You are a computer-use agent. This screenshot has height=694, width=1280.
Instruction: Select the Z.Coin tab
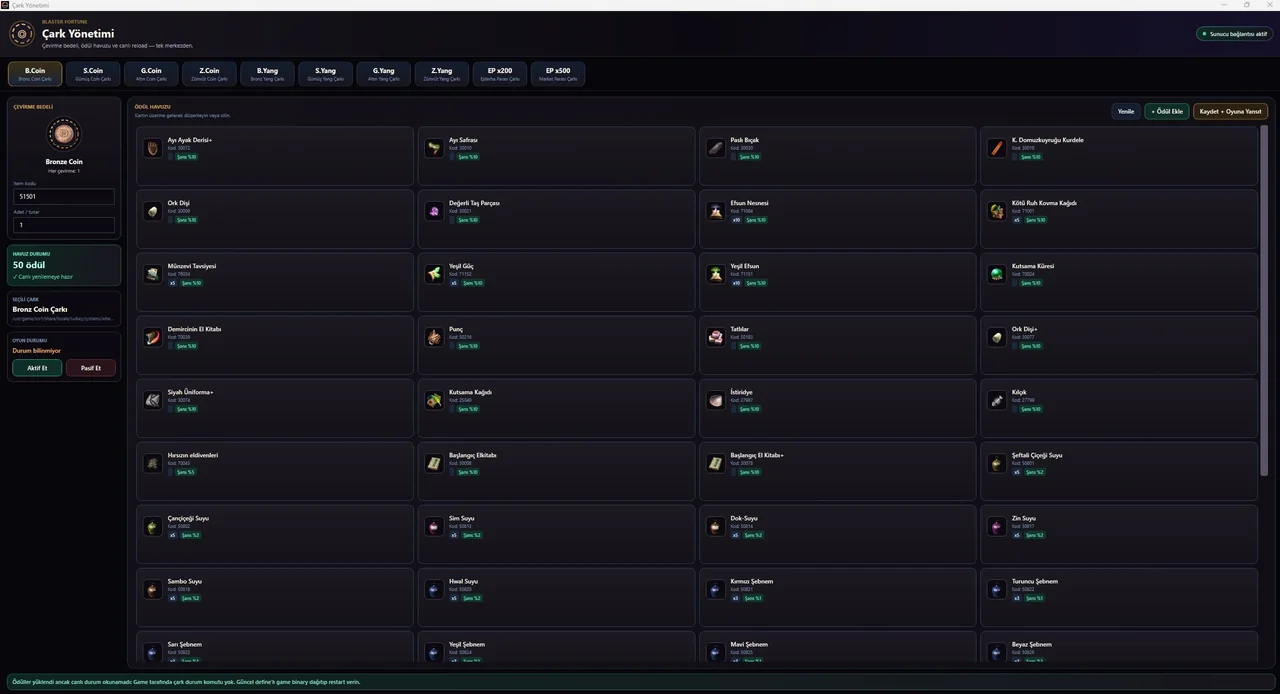(x=209, y=74)
